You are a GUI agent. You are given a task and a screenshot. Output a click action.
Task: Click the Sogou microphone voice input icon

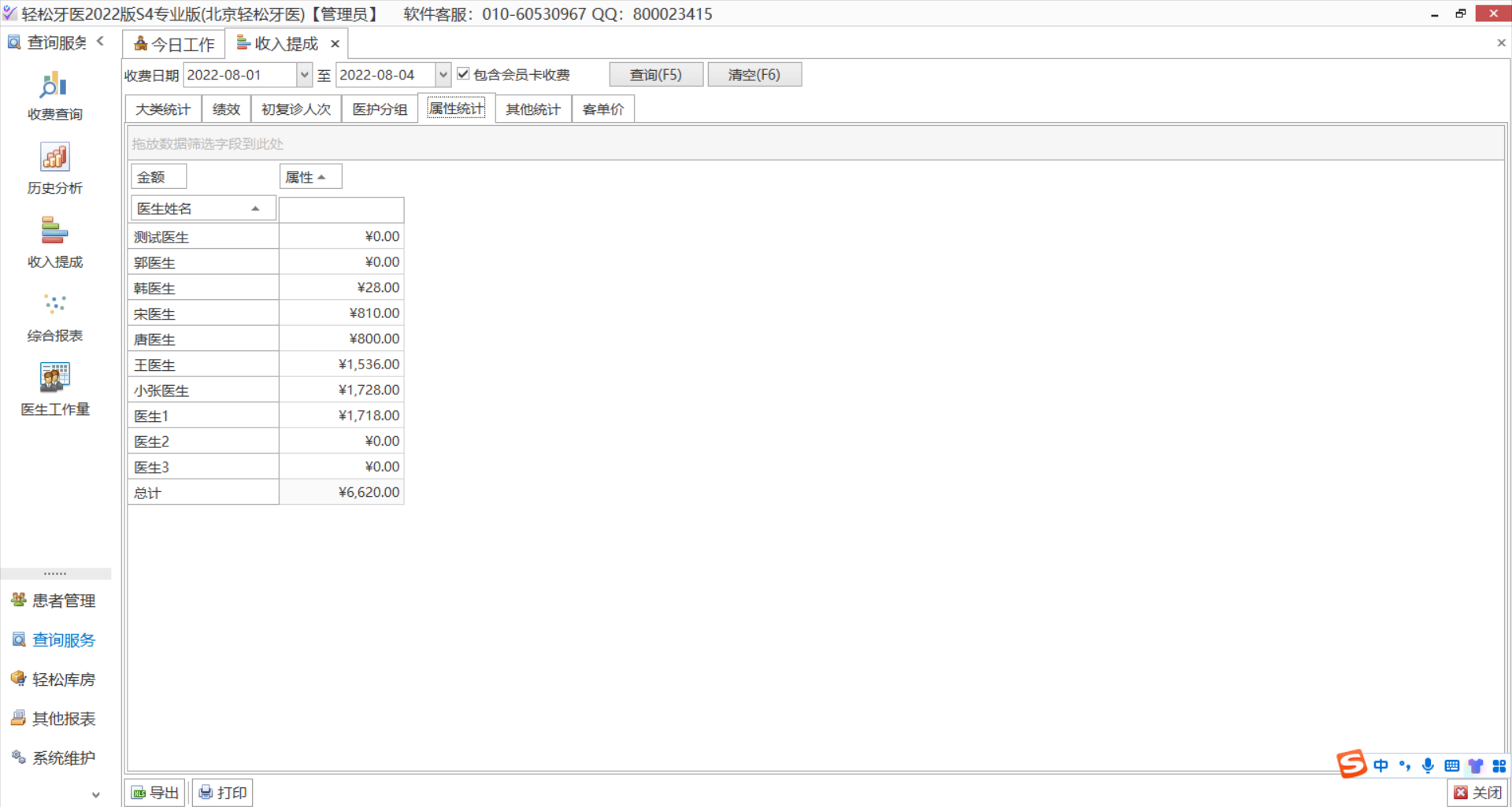pyautogui.click(x=1428, y=765)
